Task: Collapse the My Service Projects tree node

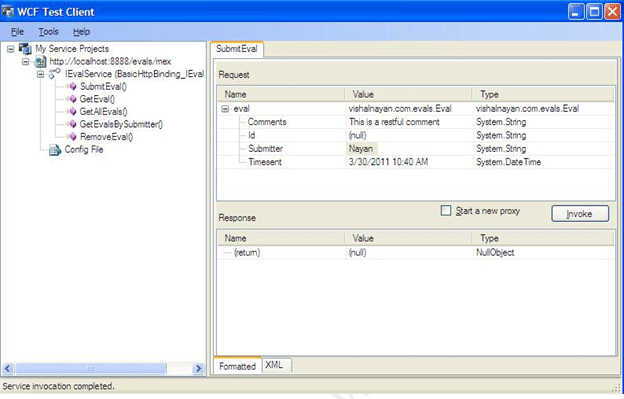Action: (x=11, y=49)
